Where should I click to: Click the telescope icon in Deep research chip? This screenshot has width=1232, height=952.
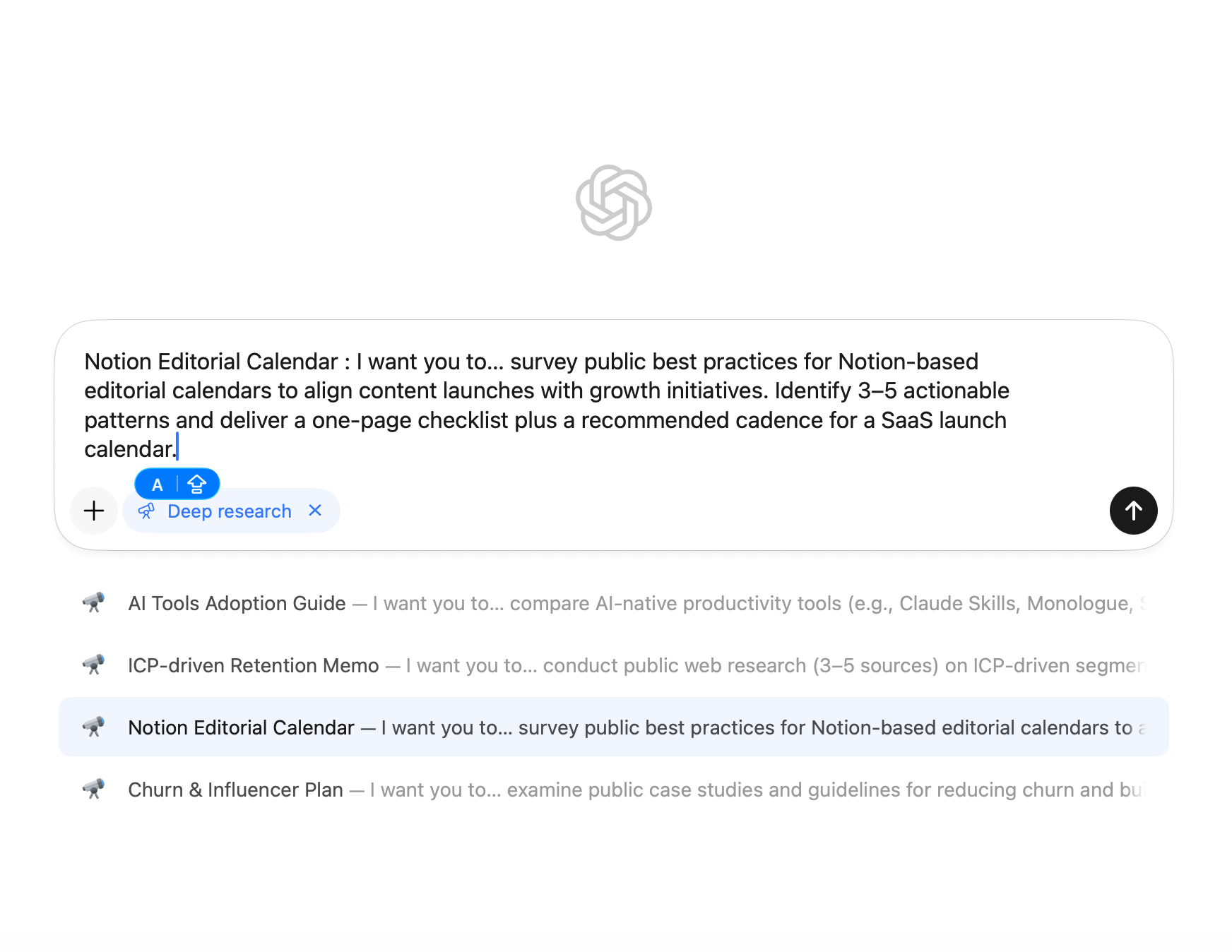(x=146, y=511)
